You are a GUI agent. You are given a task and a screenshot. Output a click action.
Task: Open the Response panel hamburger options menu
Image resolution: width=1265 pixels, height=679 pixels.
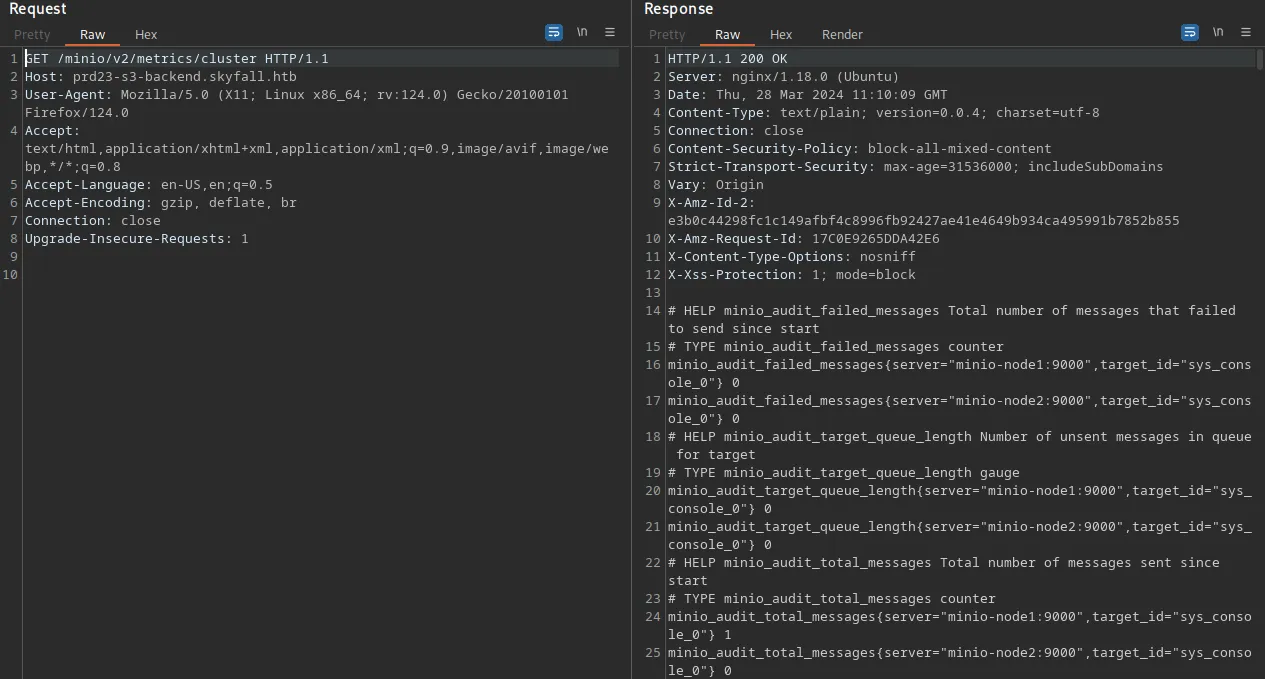pos(1246,33)
